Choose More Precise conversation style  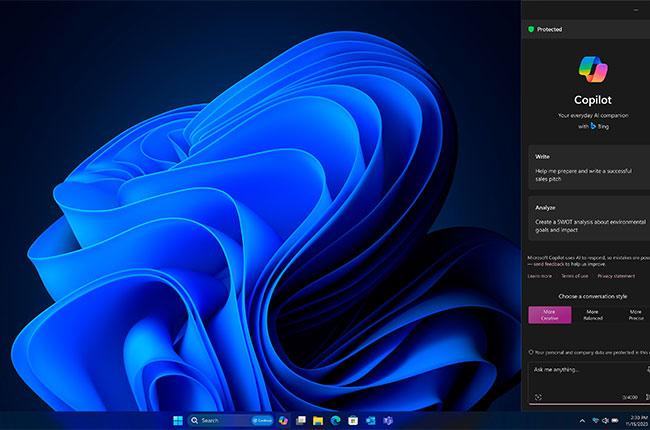pos(636,315)
